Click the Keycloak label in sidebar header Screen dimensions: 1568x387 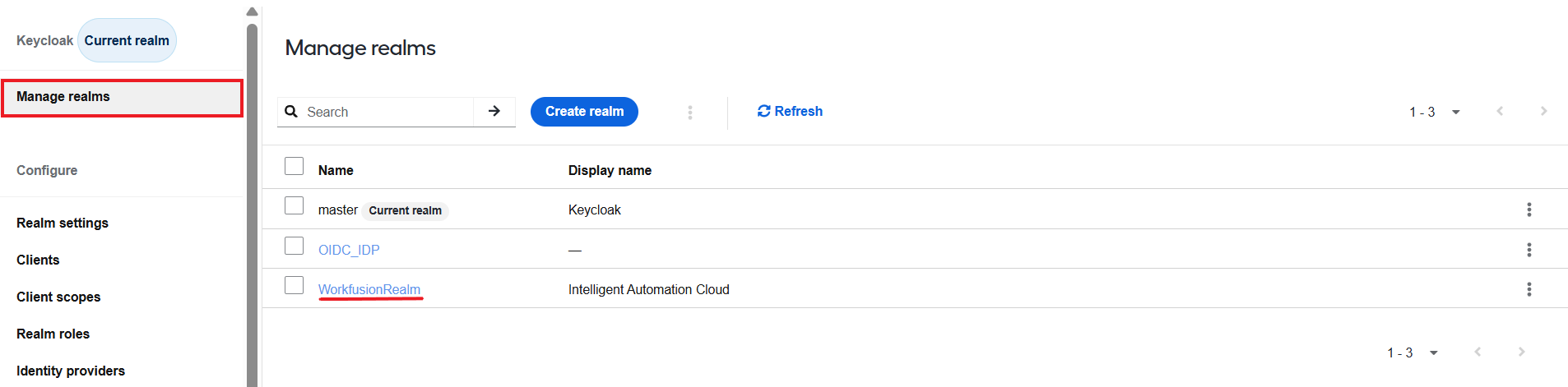click(44, 40)
